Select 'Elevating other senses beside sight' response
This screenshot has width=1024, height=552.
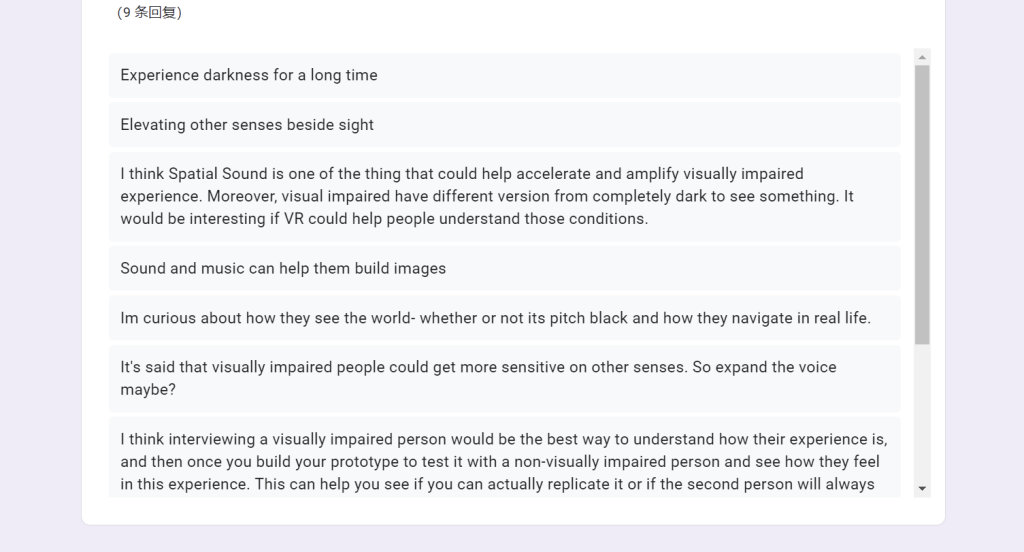(505, 125)
